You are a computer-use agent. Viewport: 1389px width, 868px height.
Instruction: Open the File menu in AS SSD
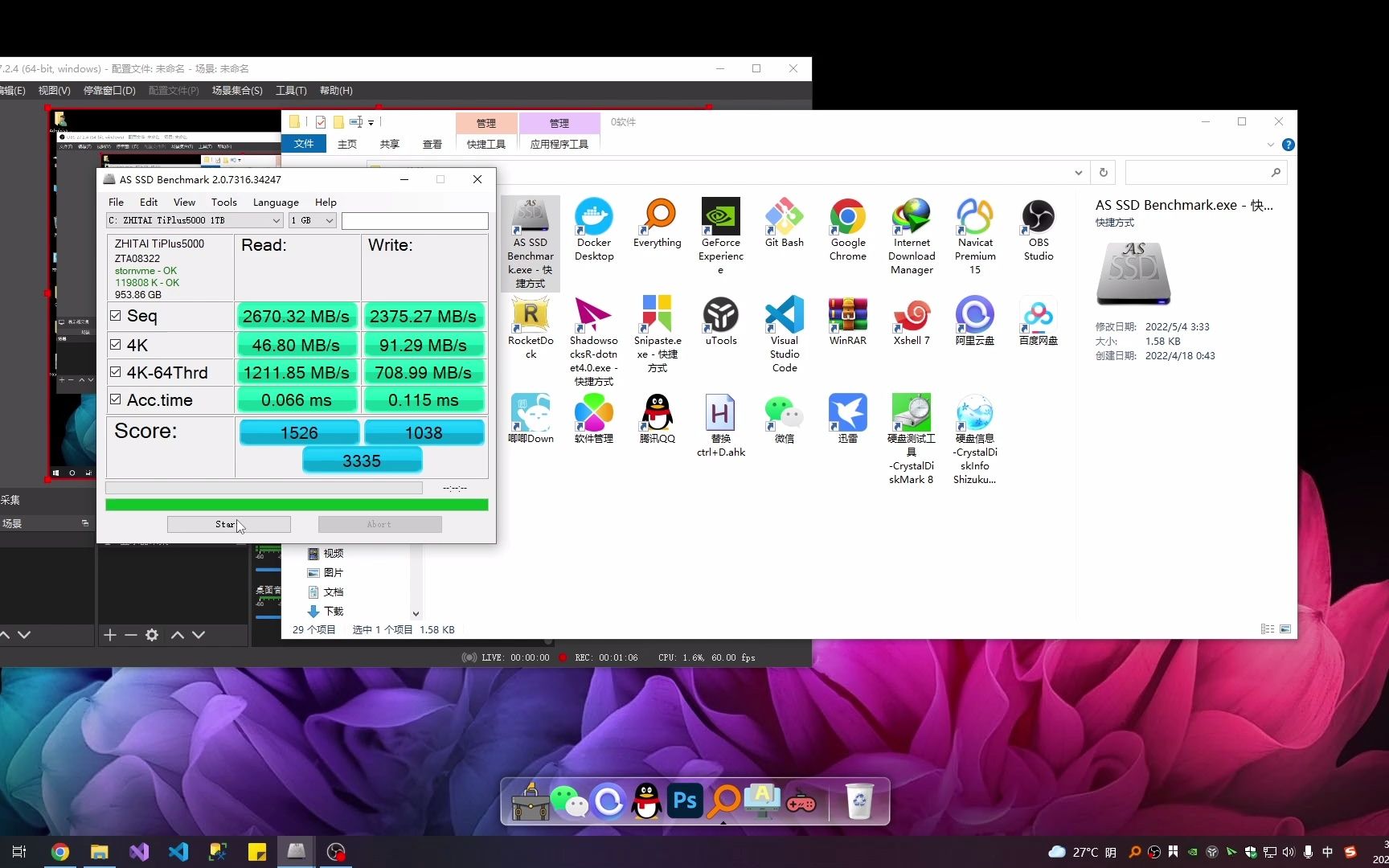click(x=116, y=202)
